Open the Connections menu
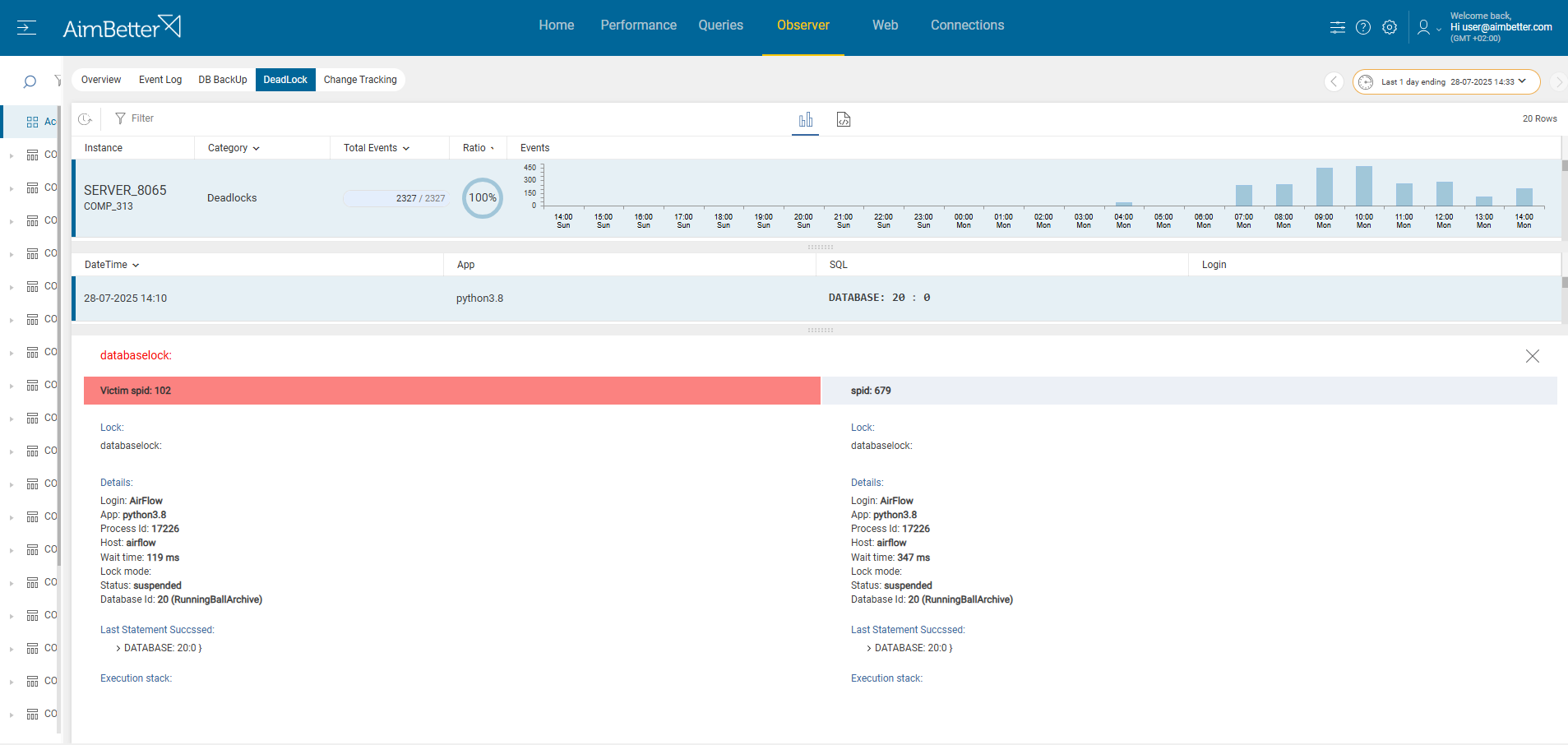The image size is (1568, 745). [x=968, y=25]
